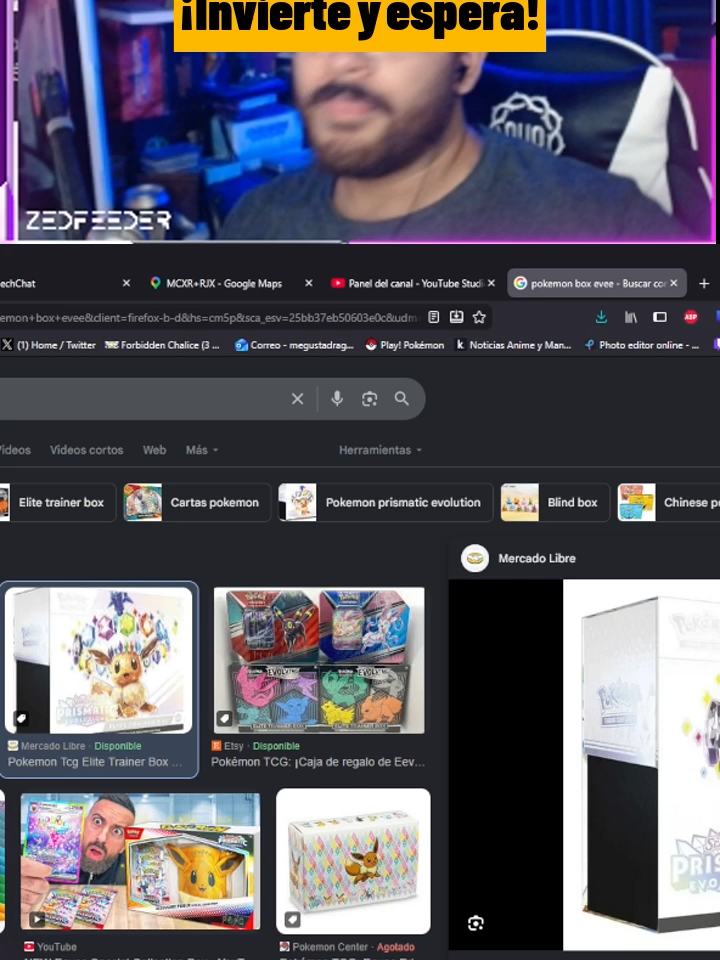This screenshot has height=960, width=720.
Task: Open Google Lens image search icon
Action: click(369, 399)
